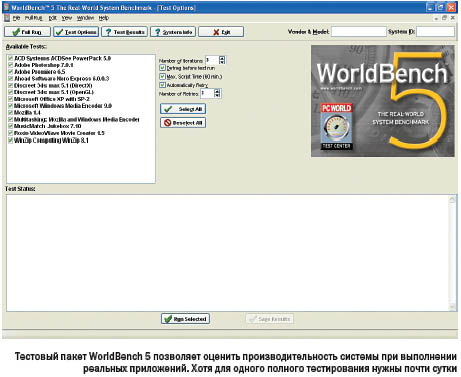
Task: Uncheck Microsoft Windows Media Encoder 9.0 test
Action: tap(11, 106)
